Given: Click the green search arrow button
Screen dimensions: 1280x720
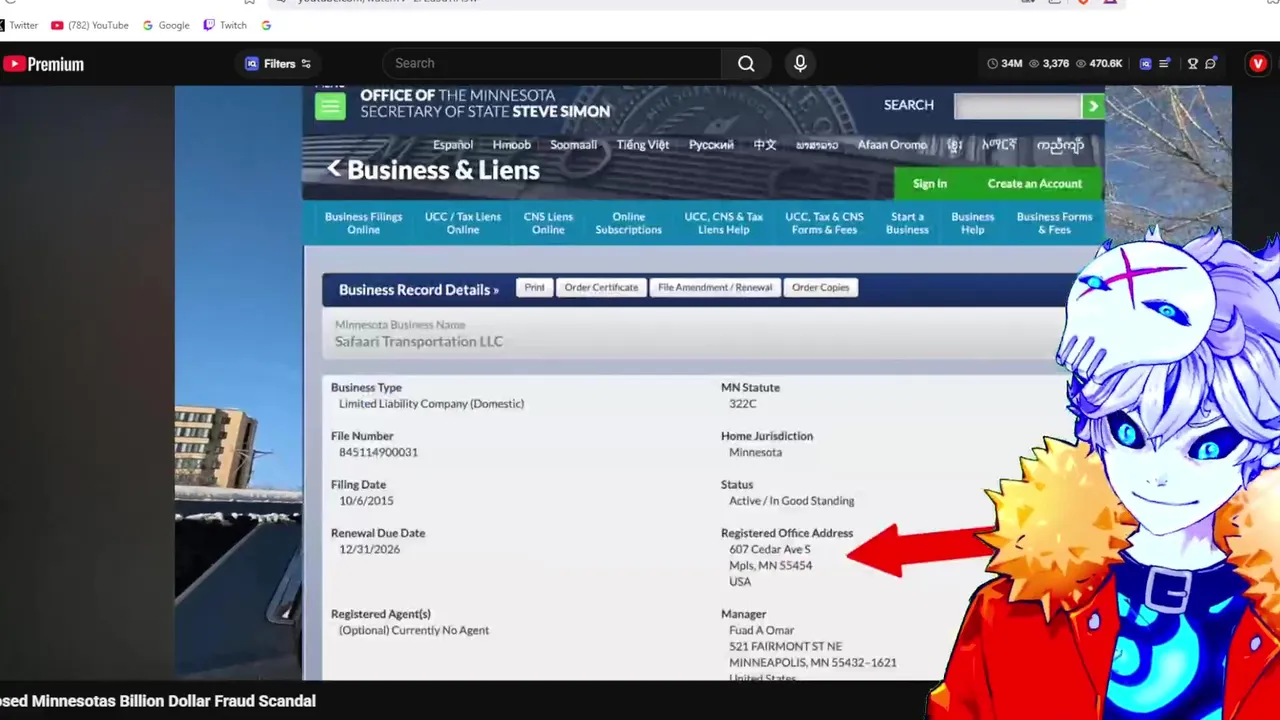Looking at the screenshot, I should pos(1093,105).
